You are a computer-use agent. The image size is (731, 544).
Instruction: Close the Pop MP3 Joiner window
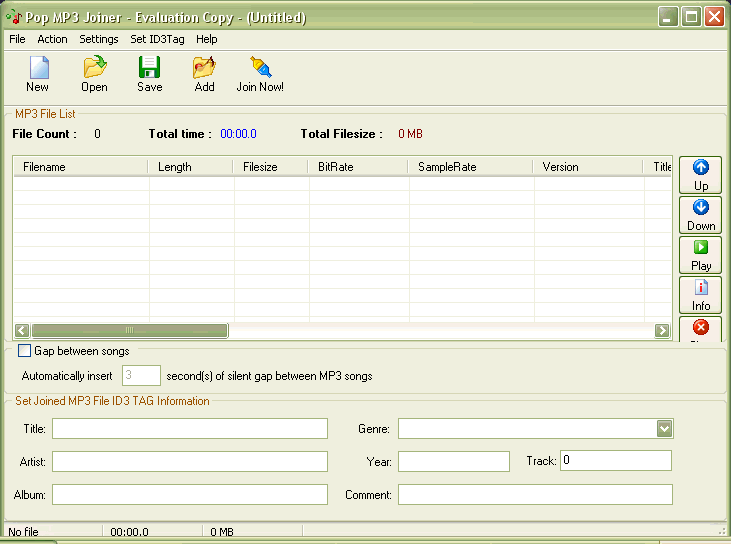tap(714, 17)
